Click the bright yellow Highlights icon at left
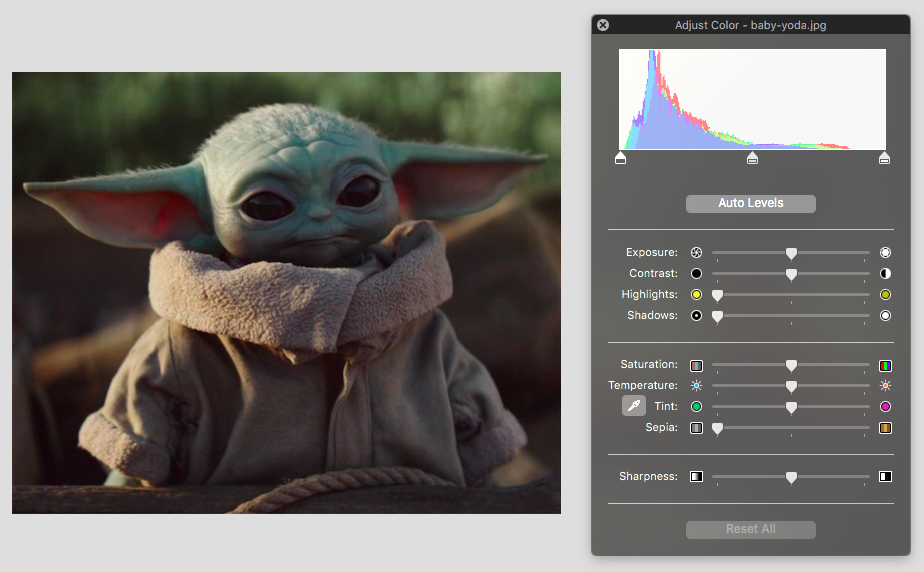 [697, 295]
